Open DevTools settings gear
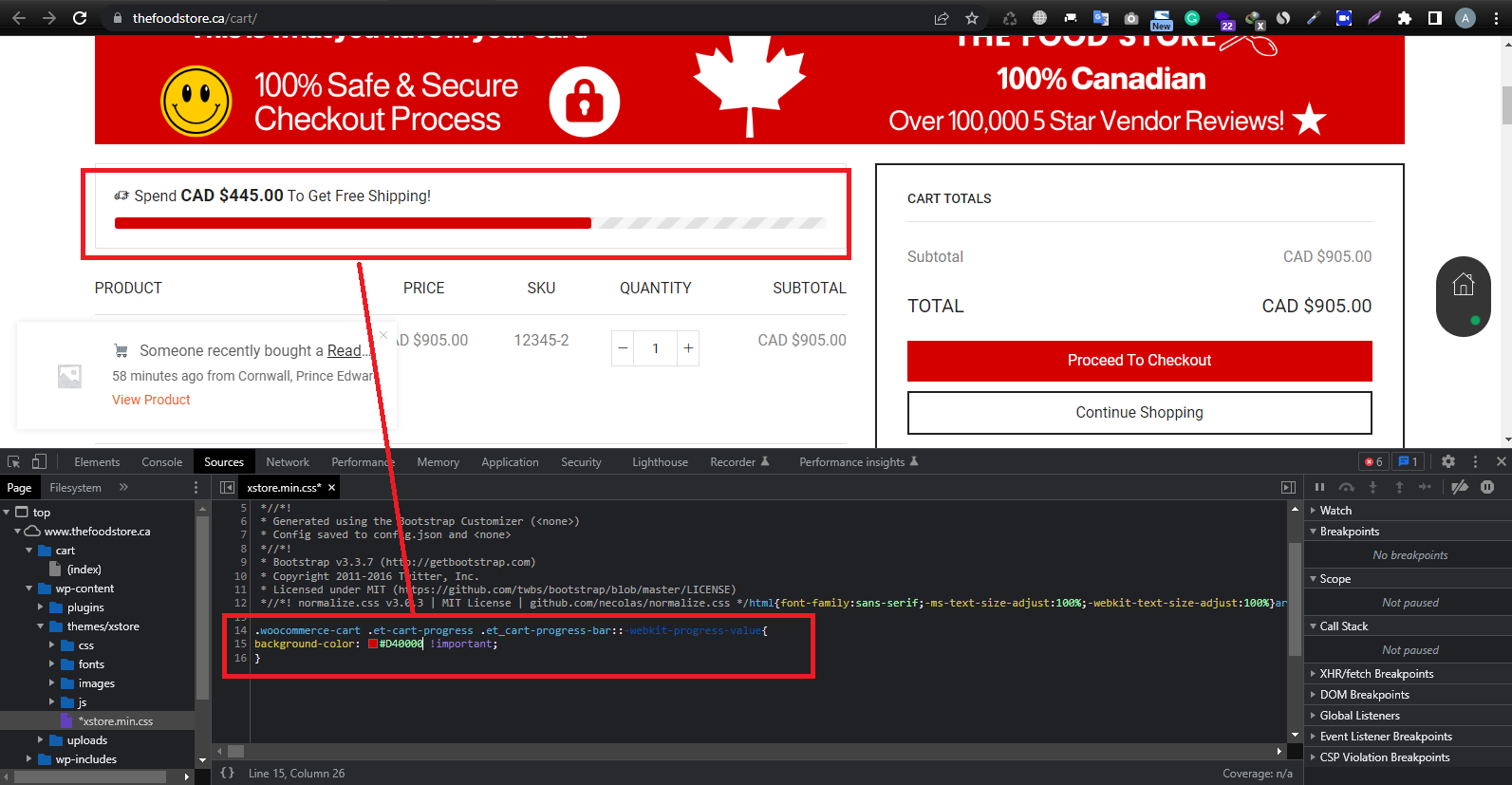 tap(1448, 461)
